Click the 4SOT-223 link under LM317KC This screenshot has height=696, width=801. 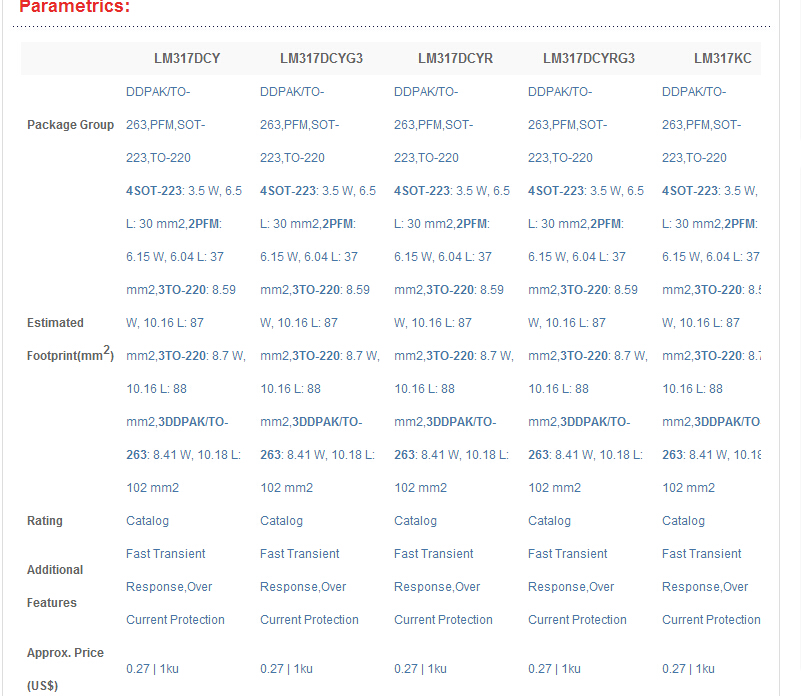pyautogui.click(x=690, y=191)
